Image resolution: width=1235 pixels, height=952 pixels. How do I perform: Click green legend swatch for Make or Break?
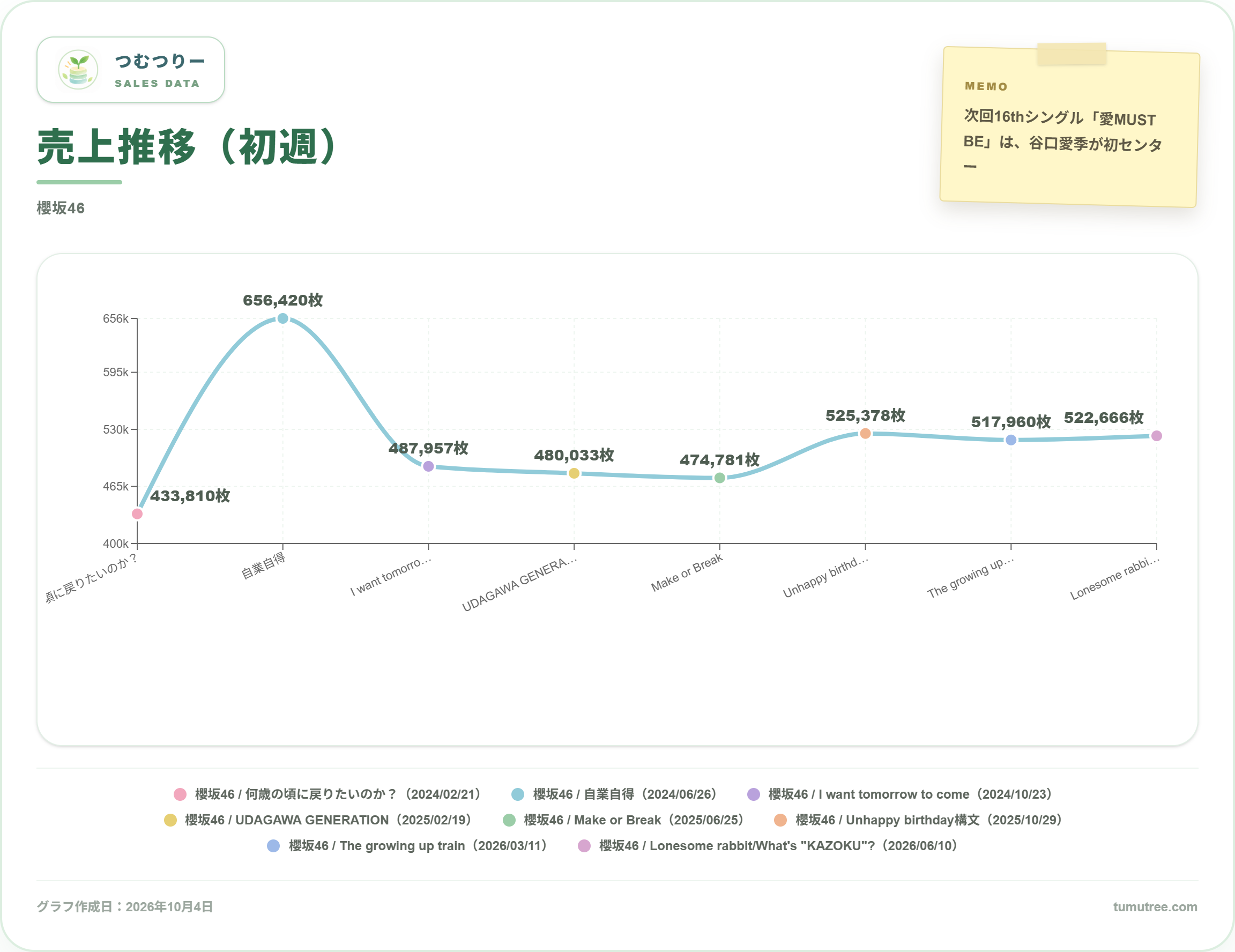509,820
